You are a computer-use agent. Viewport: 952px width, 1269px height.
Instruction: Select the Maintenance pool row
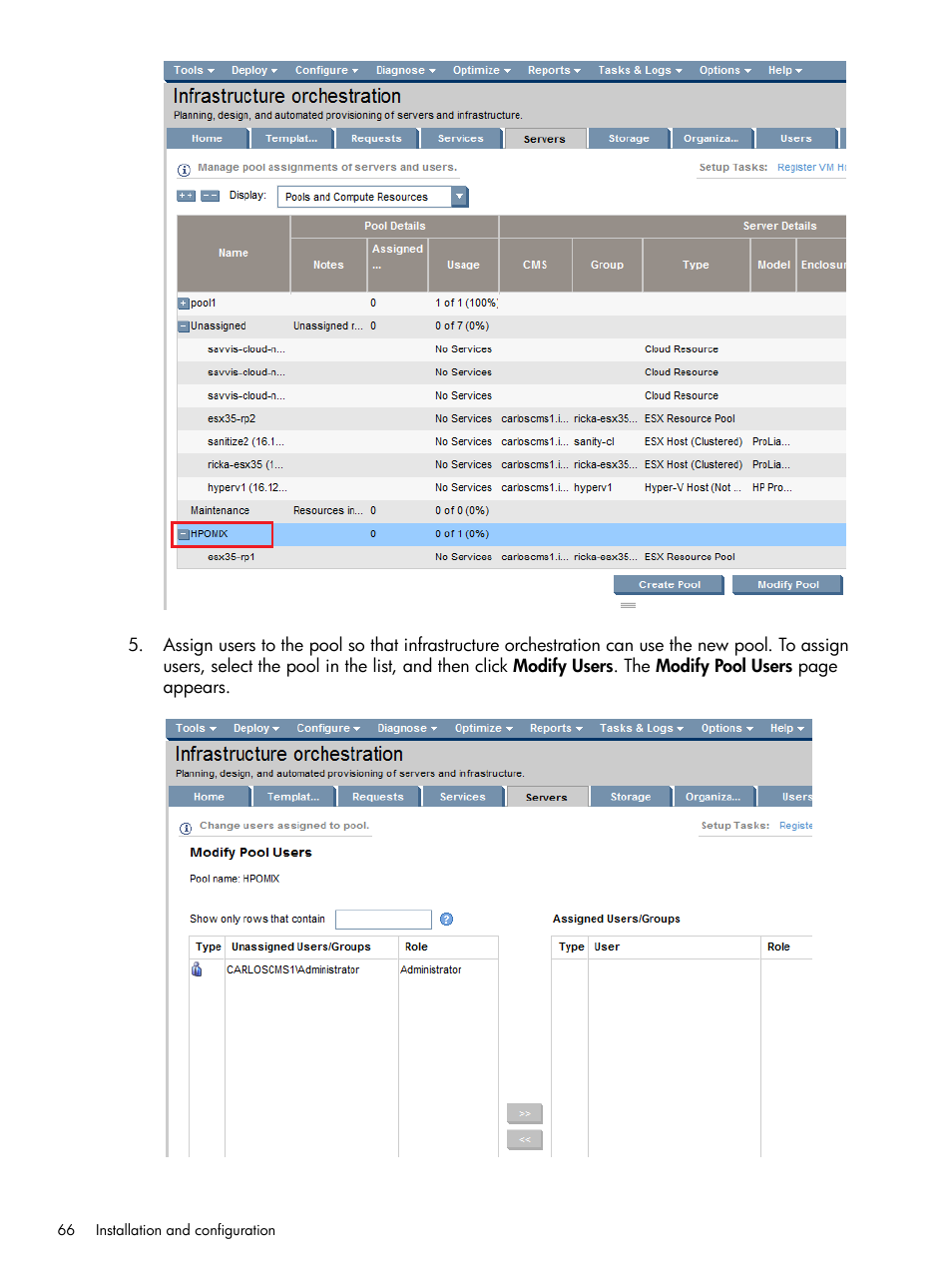(x=511, y=511)
